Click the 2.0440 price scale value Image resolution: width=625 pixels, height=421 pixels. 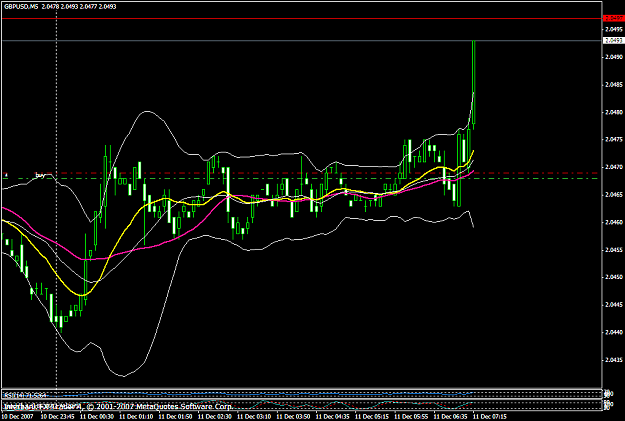(x=614, y=332)
